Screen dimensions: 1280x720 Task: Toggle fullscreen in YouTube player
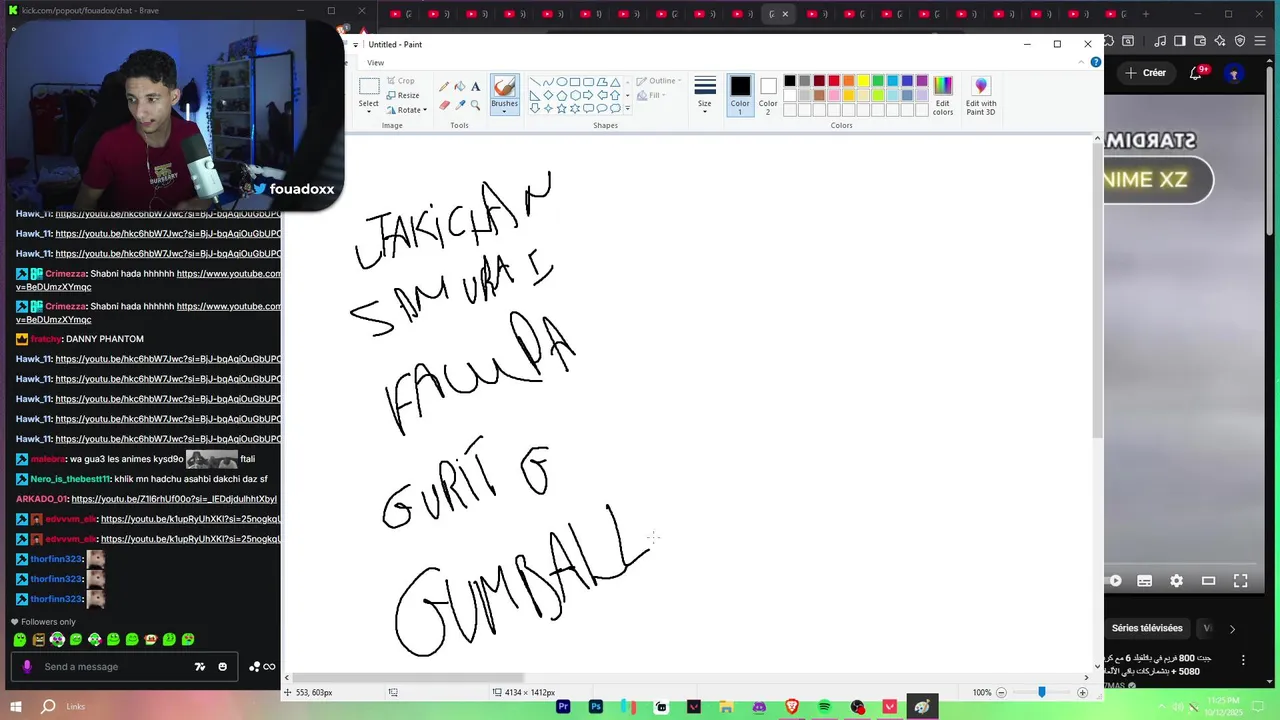[x=1241, y=580]
